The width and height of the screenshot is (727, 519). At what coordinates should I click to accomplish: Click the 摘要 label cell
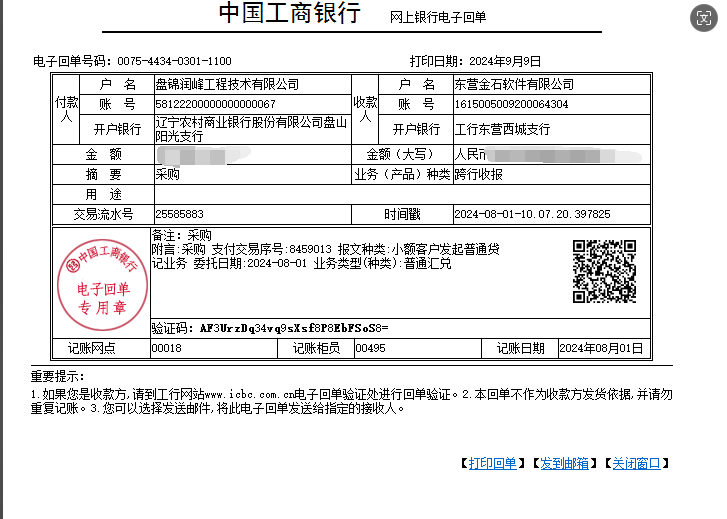(103, 174)
